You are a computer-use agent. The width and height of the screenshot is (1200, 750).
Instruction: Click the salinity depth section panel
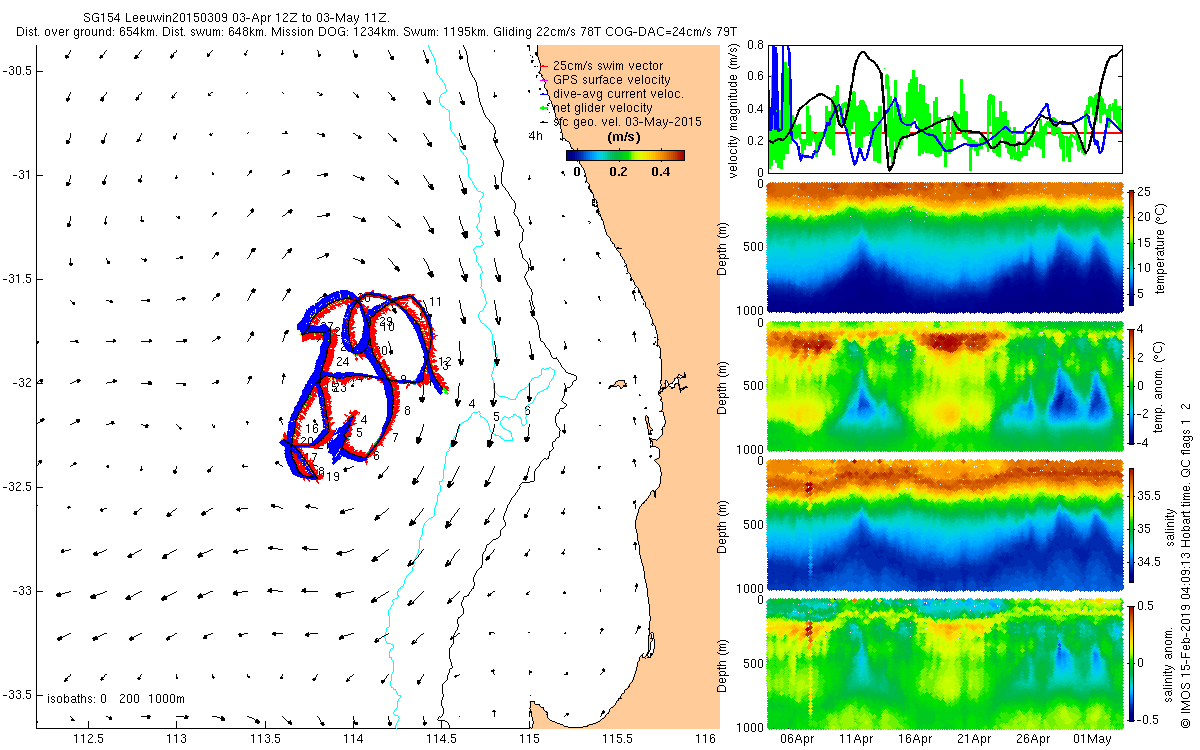(944, 525)
